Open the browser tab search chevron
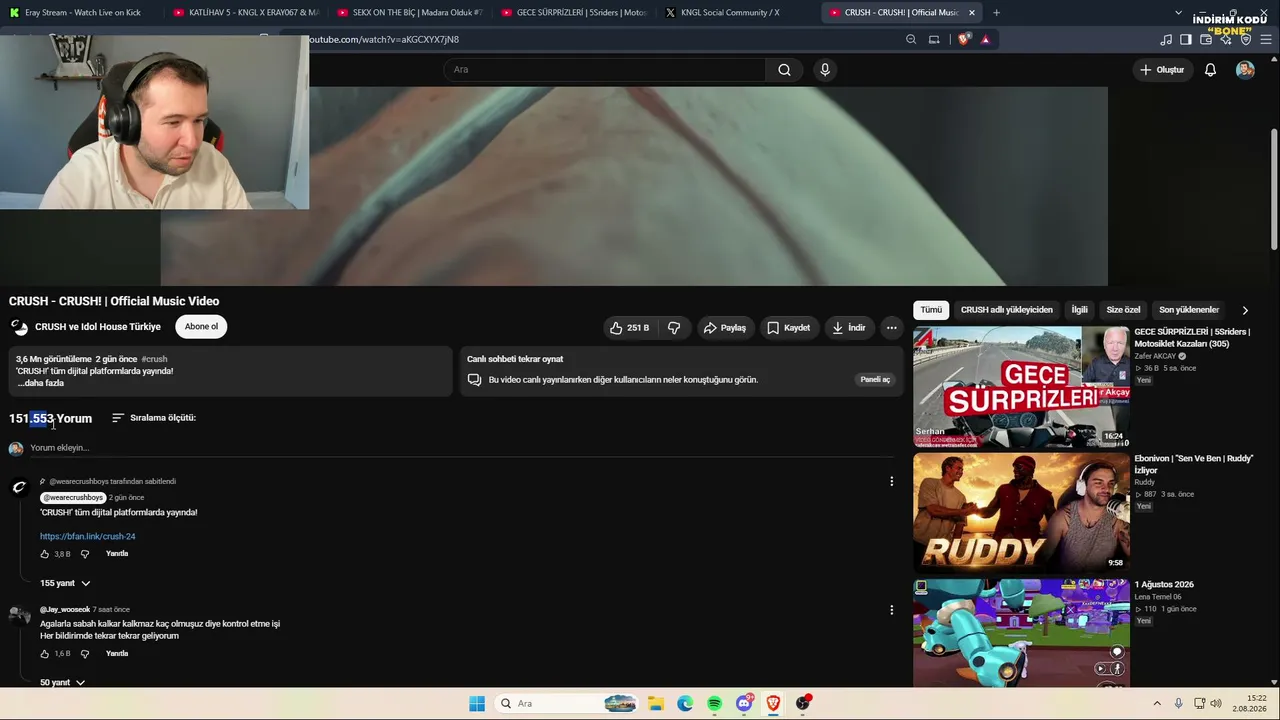Image resolution: width=1280 pixels, height=720 pixels. tap(1178, 13)
